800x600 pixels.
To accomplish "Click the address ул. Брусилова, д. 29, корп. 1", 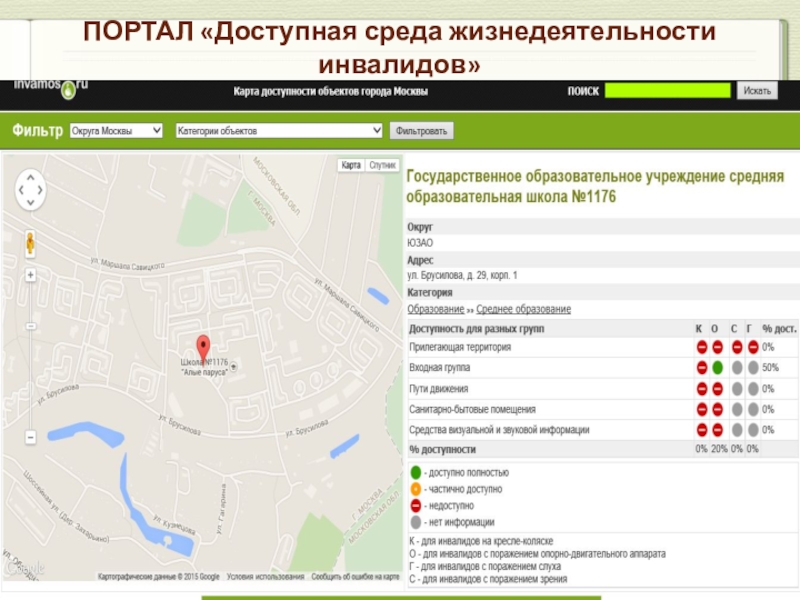I will [x=462, y=276].
